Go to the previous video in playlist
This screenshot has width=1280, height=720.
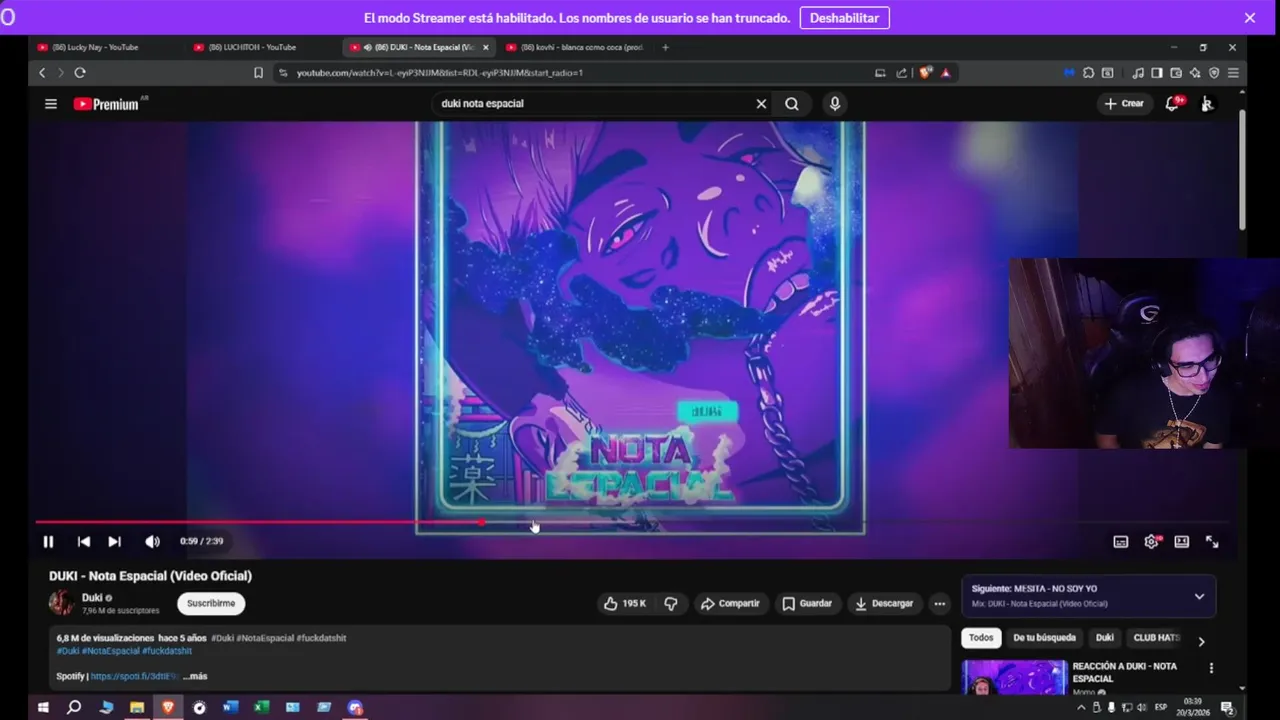[x=84, y=541]
